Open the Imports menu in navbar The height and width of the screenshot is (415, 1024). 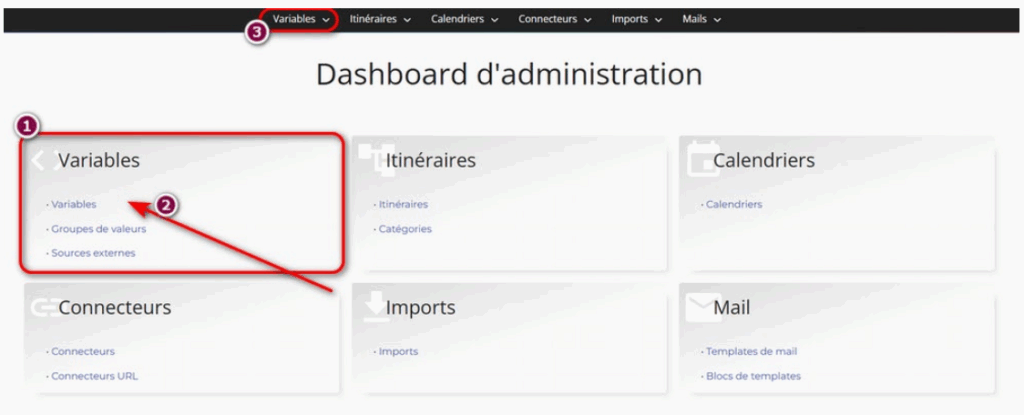click(636, 19)
